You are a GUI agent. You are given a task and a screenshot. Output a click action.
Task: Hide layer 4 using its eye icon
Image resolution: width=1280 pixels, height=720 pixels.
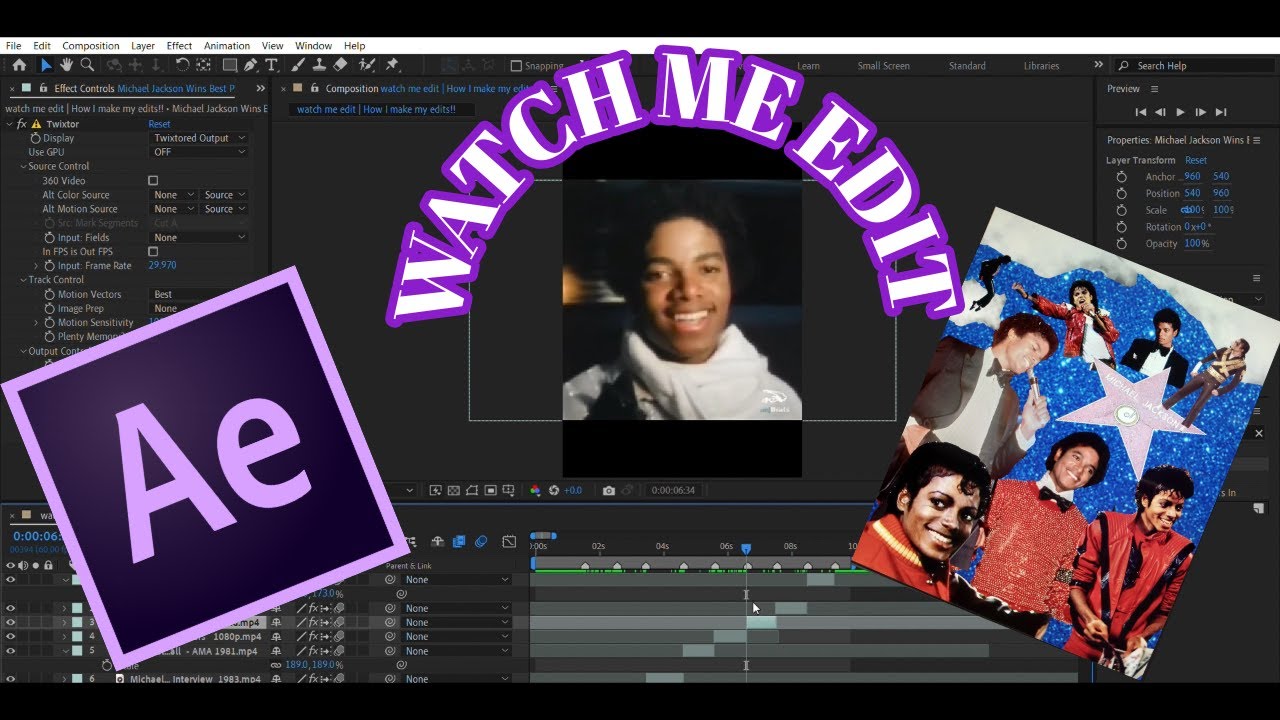coord(11,636)
